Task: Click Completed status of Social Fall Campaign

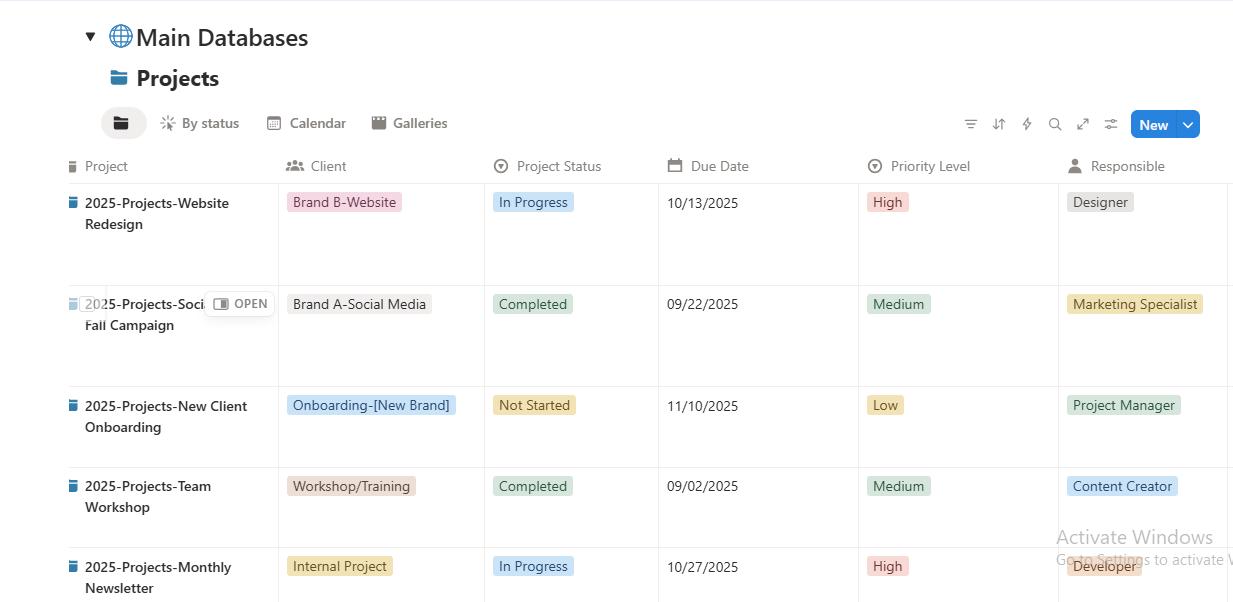Action: click(533, 304)
